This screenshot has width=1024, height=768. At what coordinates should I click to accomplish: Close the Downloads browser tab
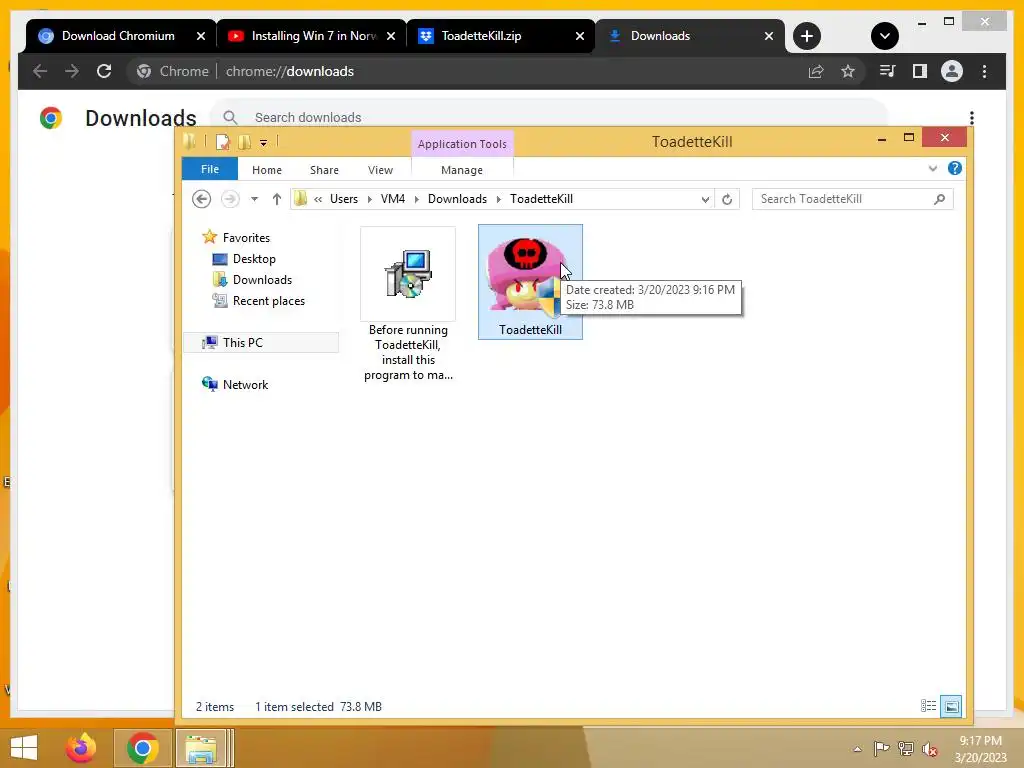[x=769, y=36]
